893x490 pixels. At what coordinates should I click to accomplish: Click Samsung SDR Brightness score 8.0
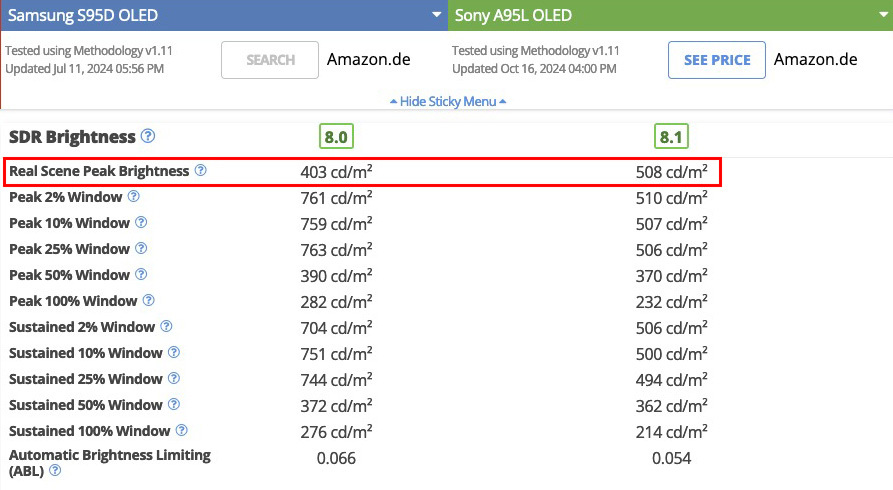[337, 137]
